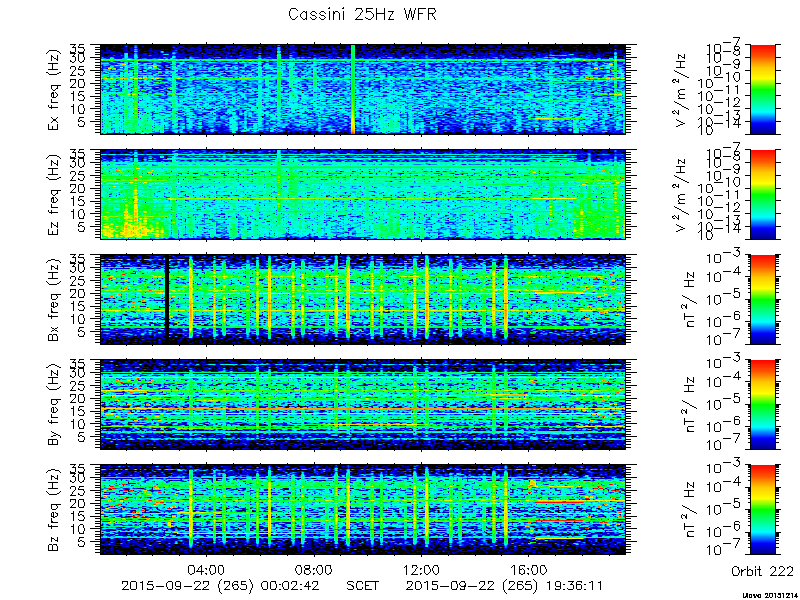Image resolution: width=800 pixels, height=600 pixels.
Task: Click the Cassini 25Hz WFR title
Action: click(362, 15)
